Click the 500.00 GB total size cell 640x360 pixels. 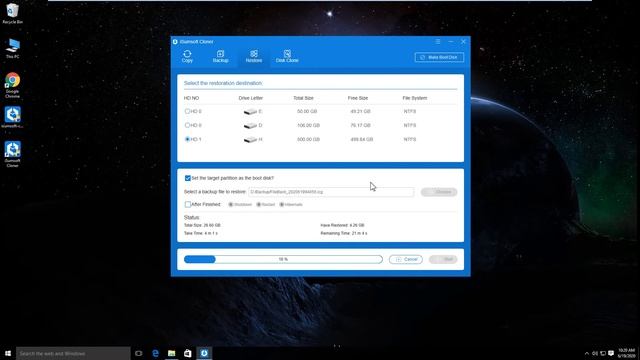tap(309, 140)
